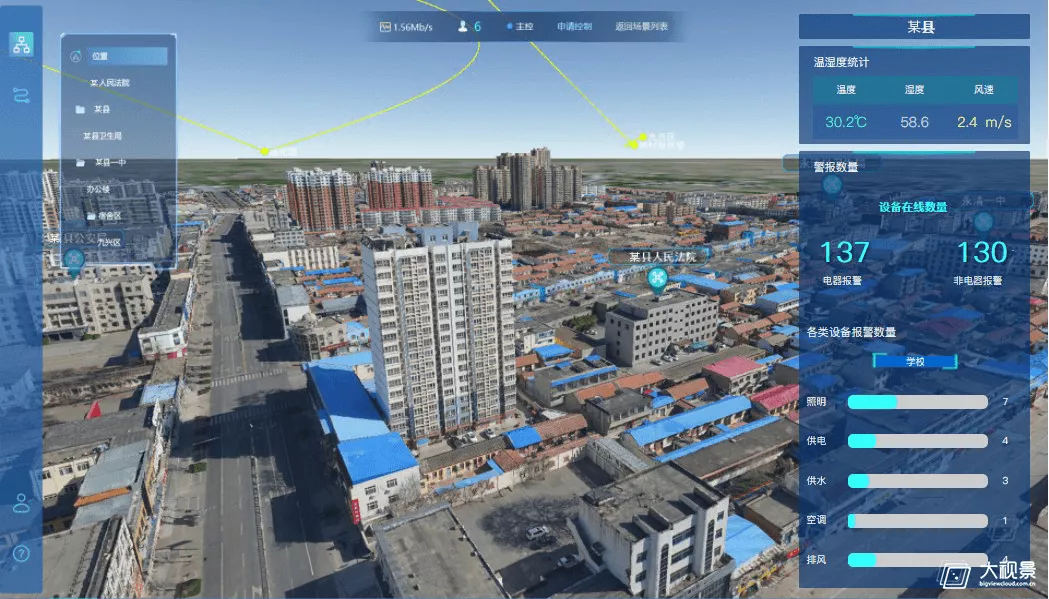The width and height of the screenshot is (1049, 599).
Task: Click the 各类设备报警数量 section title
Action: (851, 332)
